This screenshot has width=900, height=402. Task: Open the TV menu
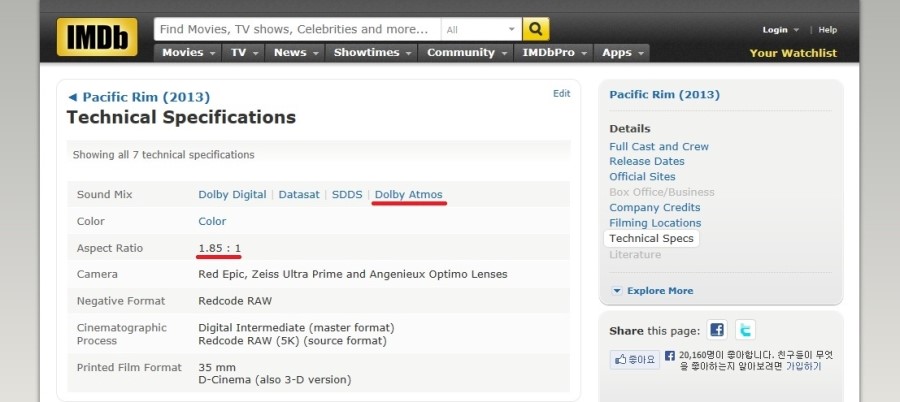[243, 53]
